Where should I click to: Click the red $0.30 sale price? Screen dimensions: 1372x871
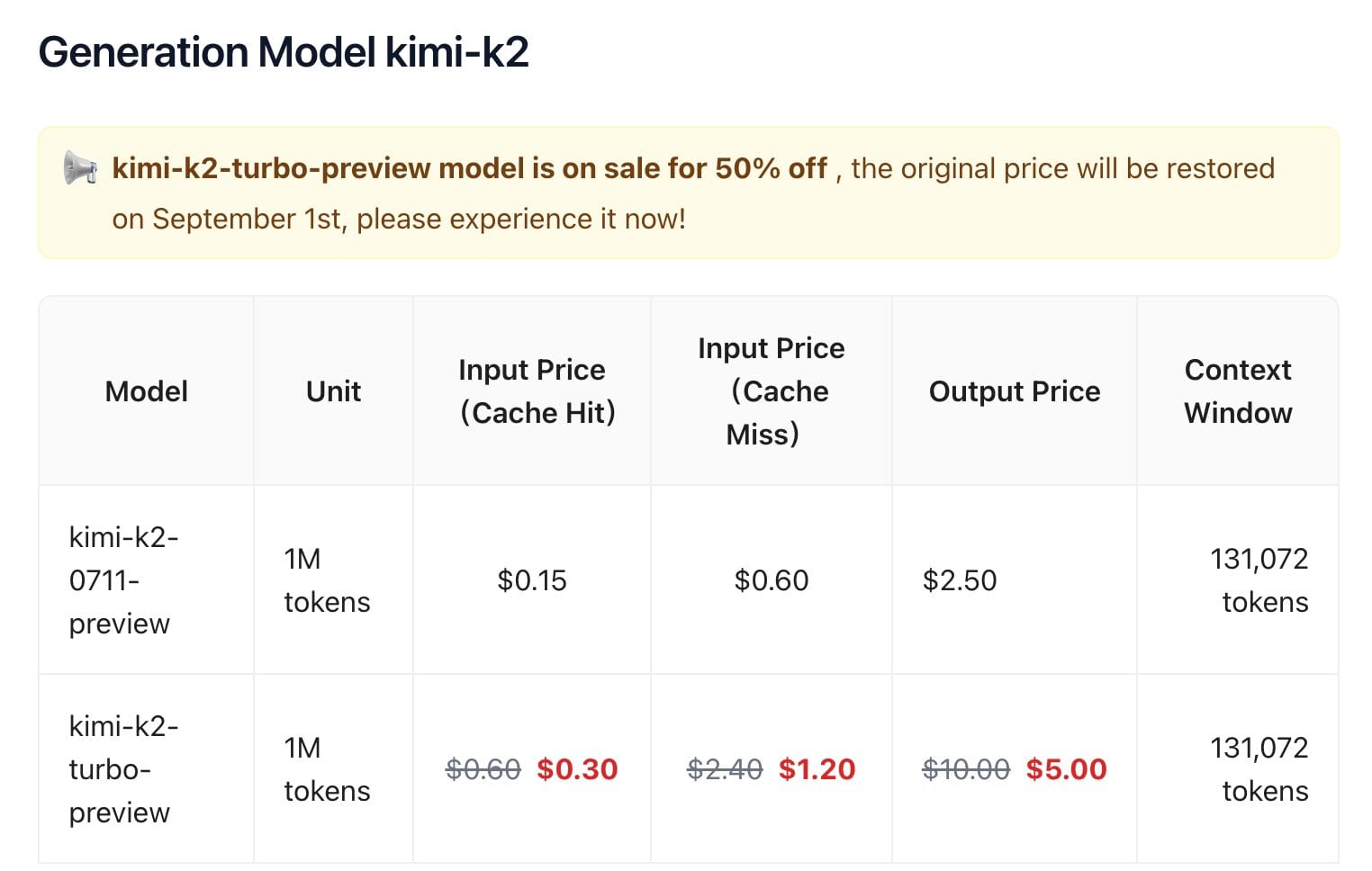[x=577, y=769]
